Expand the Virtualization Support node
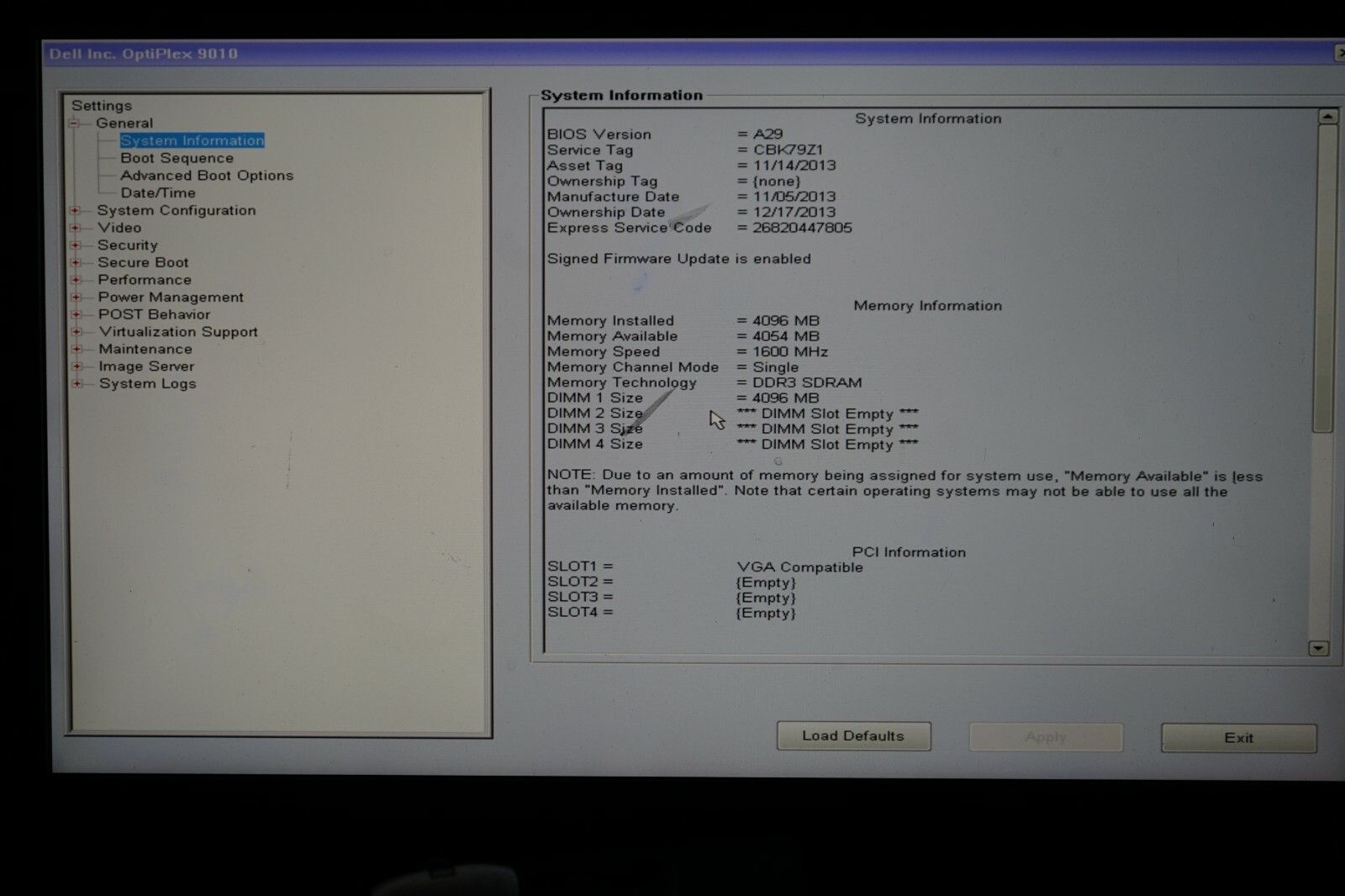The height and width of the screenshot is (896, 1345). pos(76,331)
